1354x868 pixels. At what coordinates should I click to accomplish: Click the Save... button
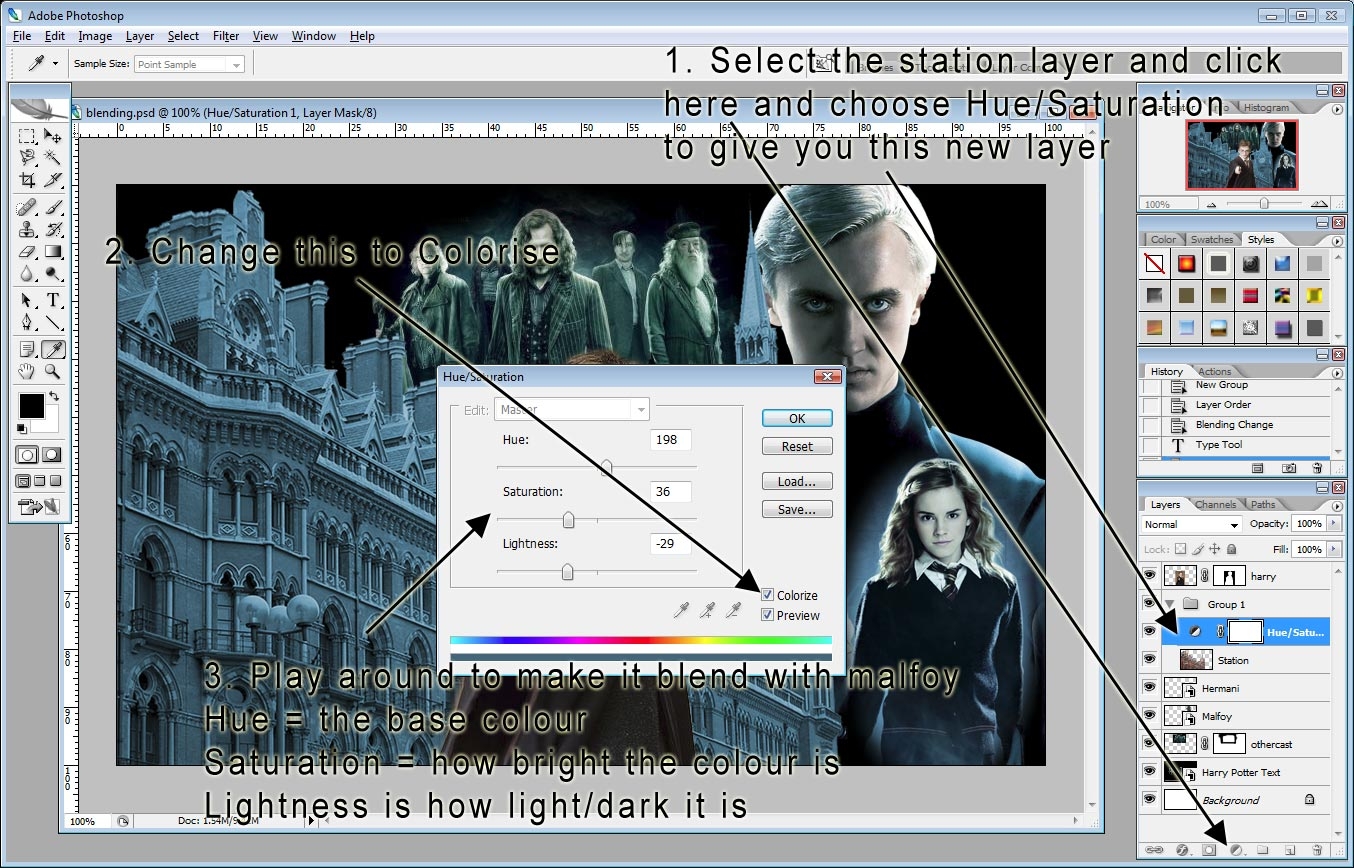click(797, 509)
